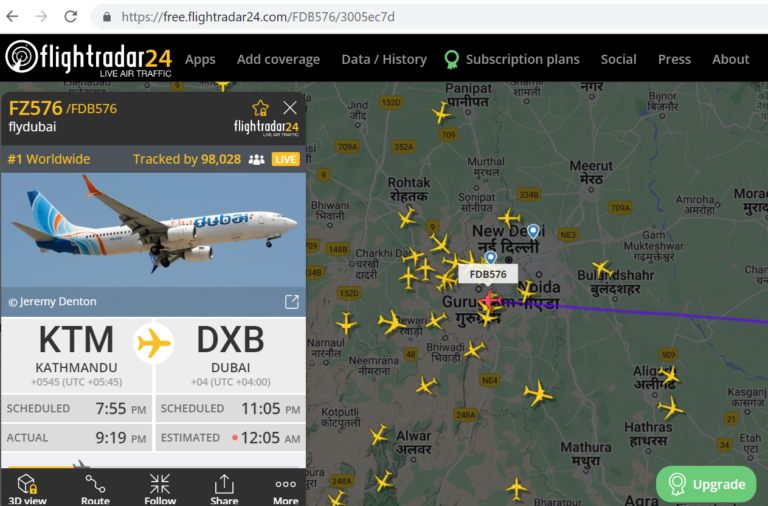This screenshot has height=506, width=768.
Task: Open Subscription plans
Action: [x=512, y=59]
